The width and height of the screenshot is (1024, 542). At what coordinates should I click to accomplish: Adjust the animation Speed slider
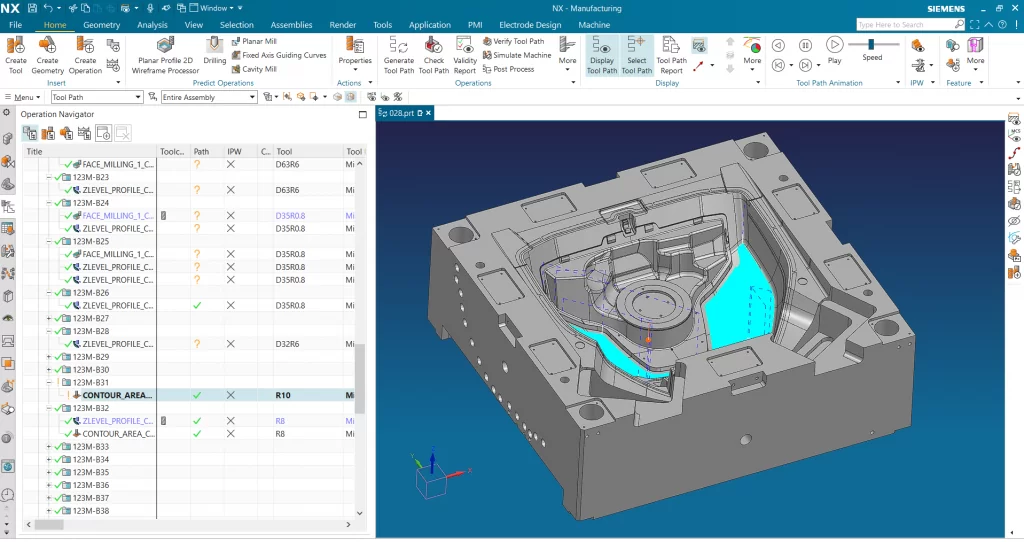[x=871, y=44]
